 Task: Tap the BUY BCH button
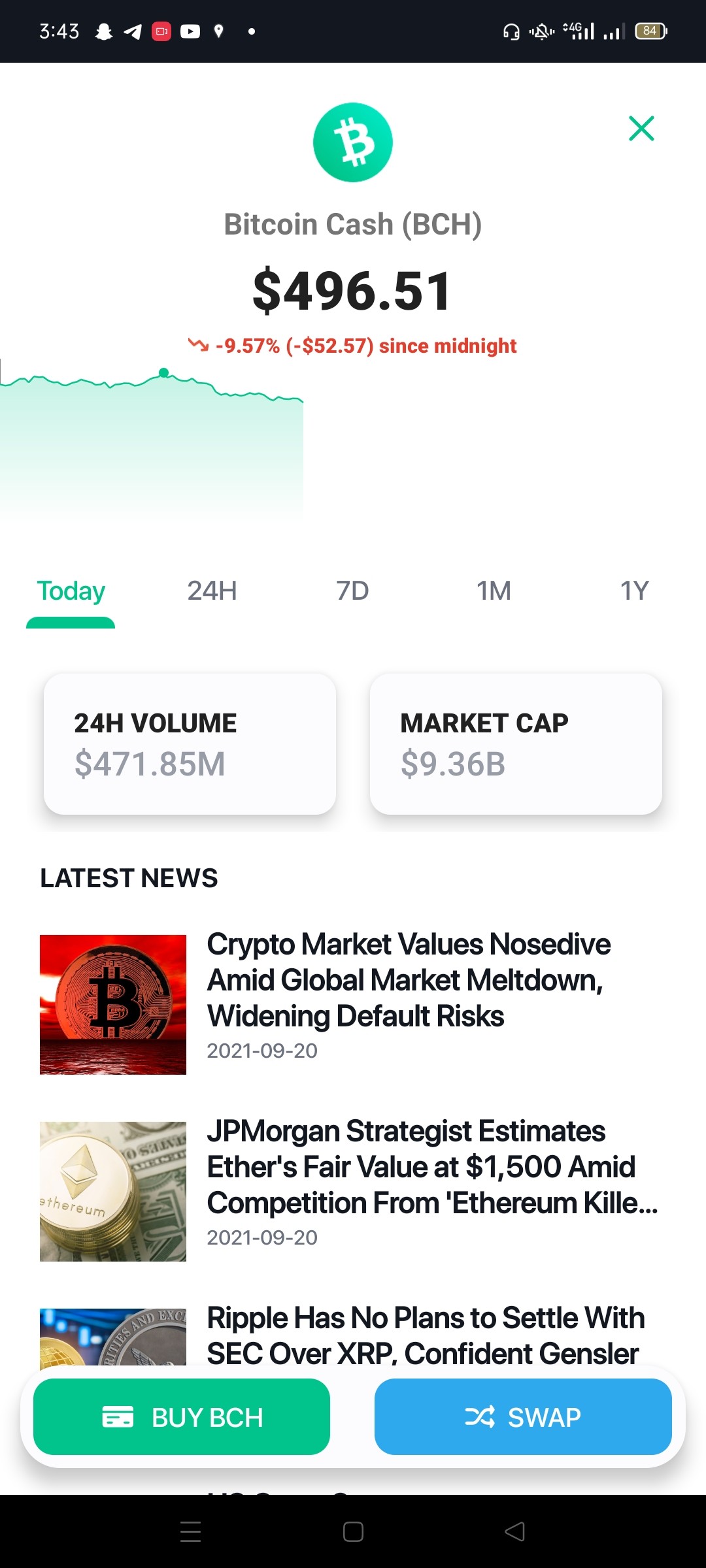tap(182, 1416)
